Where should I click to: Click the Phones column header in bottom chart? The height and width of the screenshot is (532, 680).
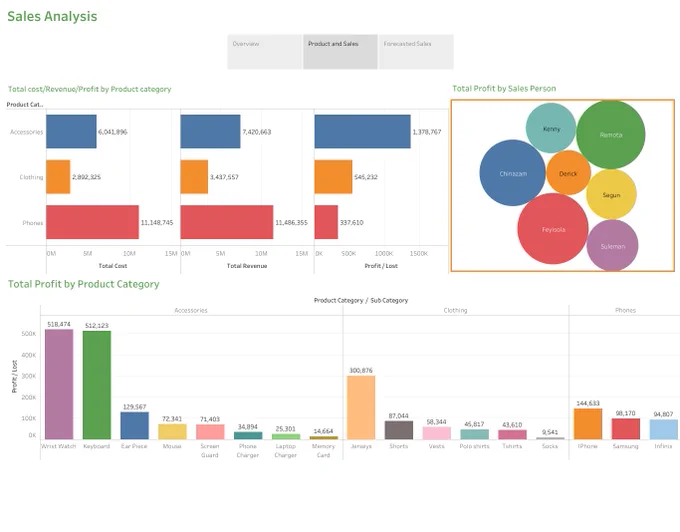click(625, 310)
